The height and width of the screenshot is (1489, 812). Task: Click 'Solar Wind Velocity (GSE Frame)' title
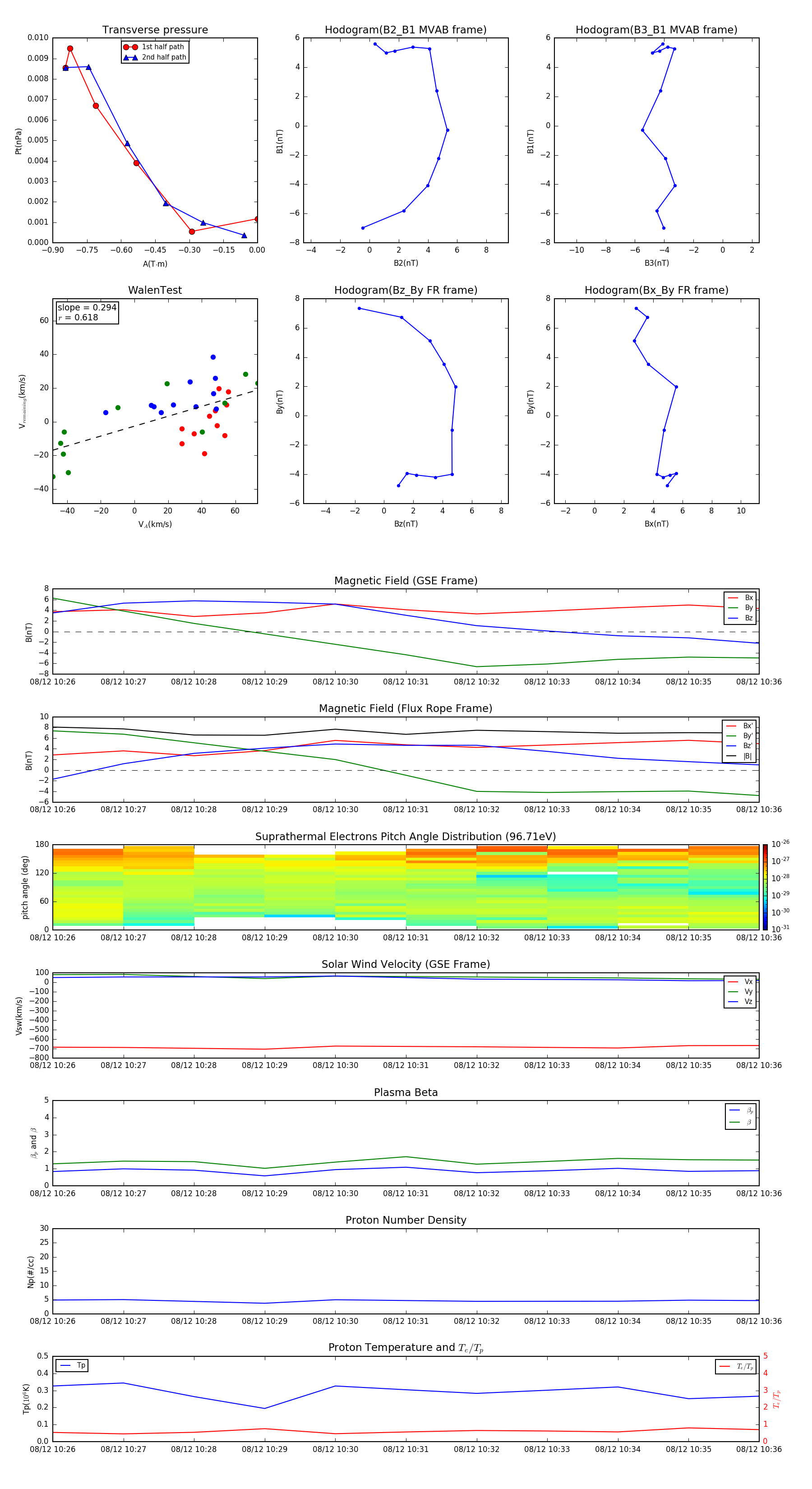coord(406,964)
